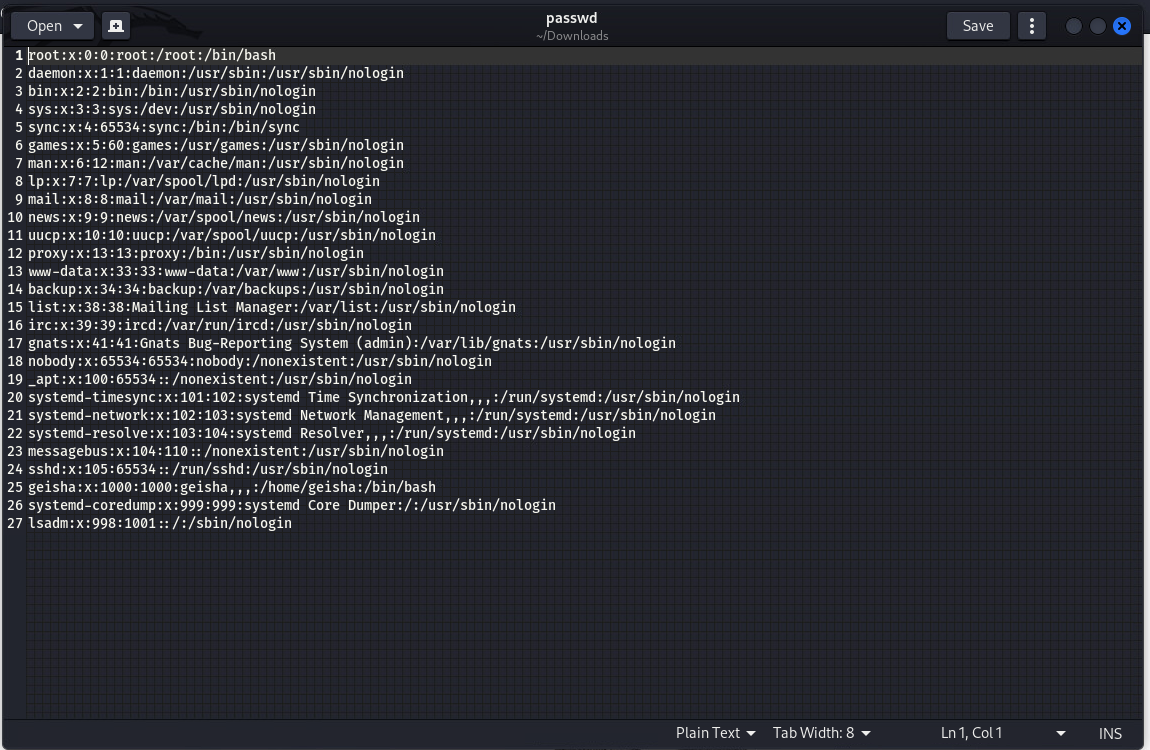Select the systemd-network line
Image resolution: width=1150 pixels, height=750 pixels.
click(372, 414)
